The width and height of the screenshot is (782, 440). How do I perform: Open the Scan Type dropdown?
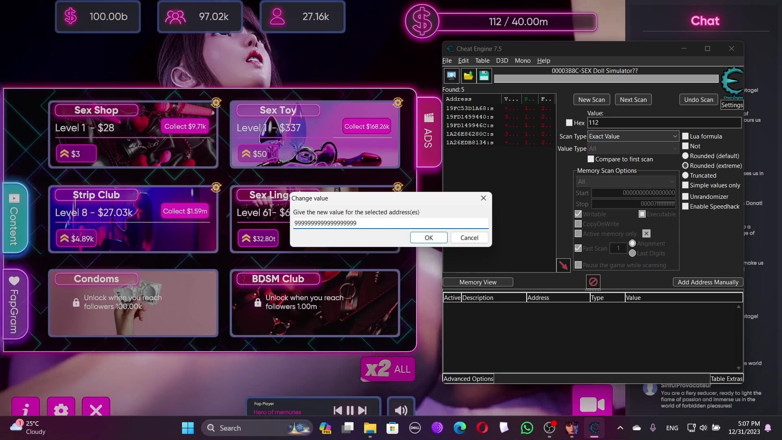633,136
